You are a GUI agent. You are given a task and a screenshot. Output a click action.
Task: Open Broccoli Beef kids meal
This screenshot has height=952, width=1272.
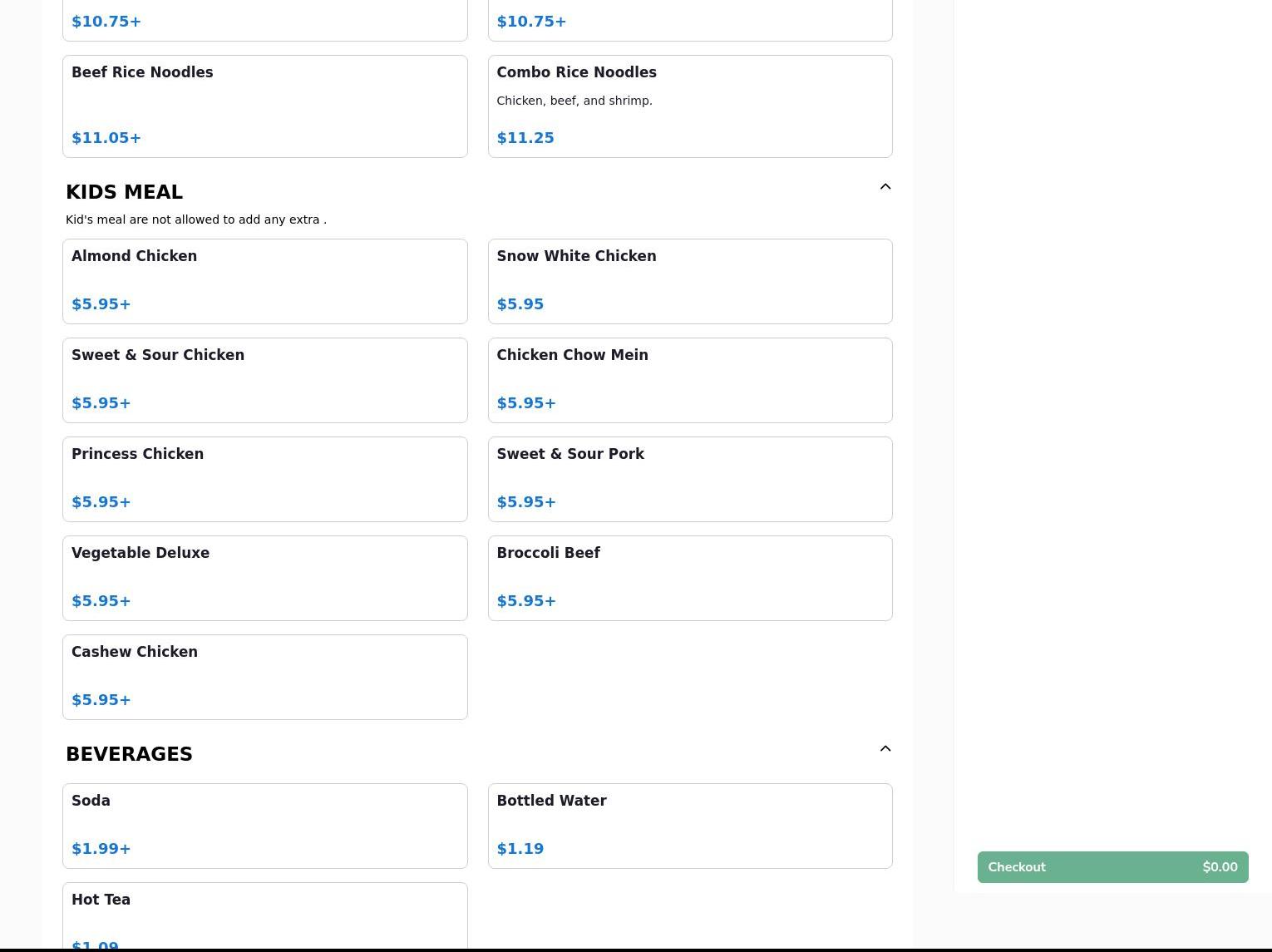coord(689,578)
